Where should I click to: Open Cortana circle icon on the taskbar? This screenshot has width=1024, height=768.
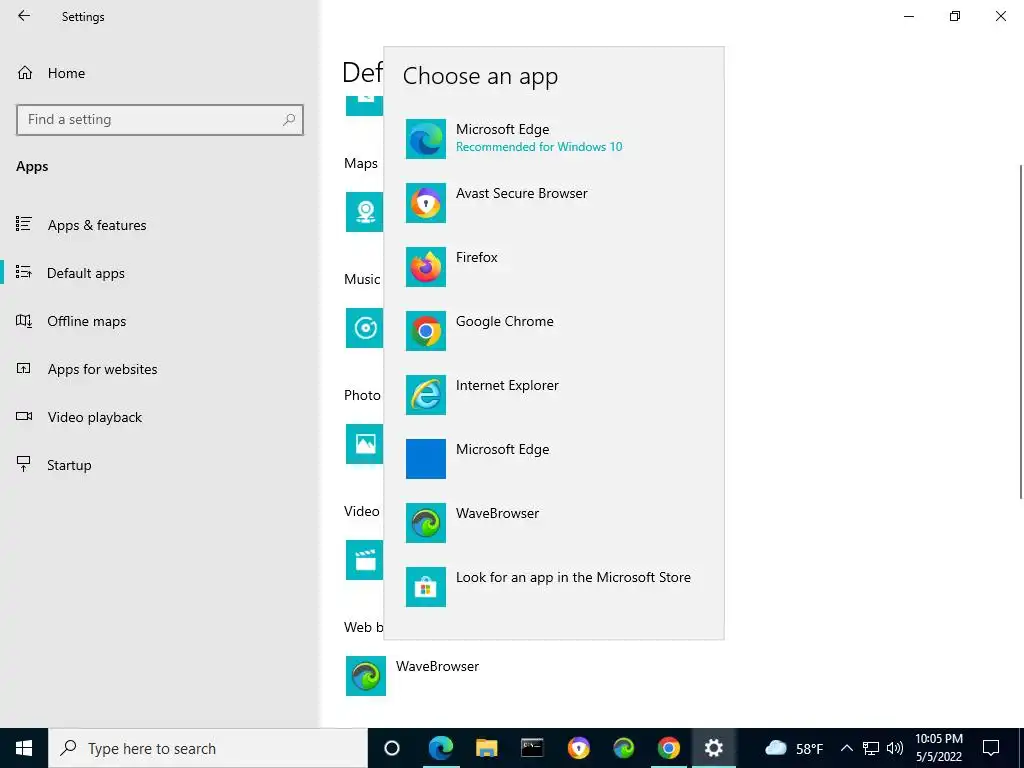[x=391, y=748]
